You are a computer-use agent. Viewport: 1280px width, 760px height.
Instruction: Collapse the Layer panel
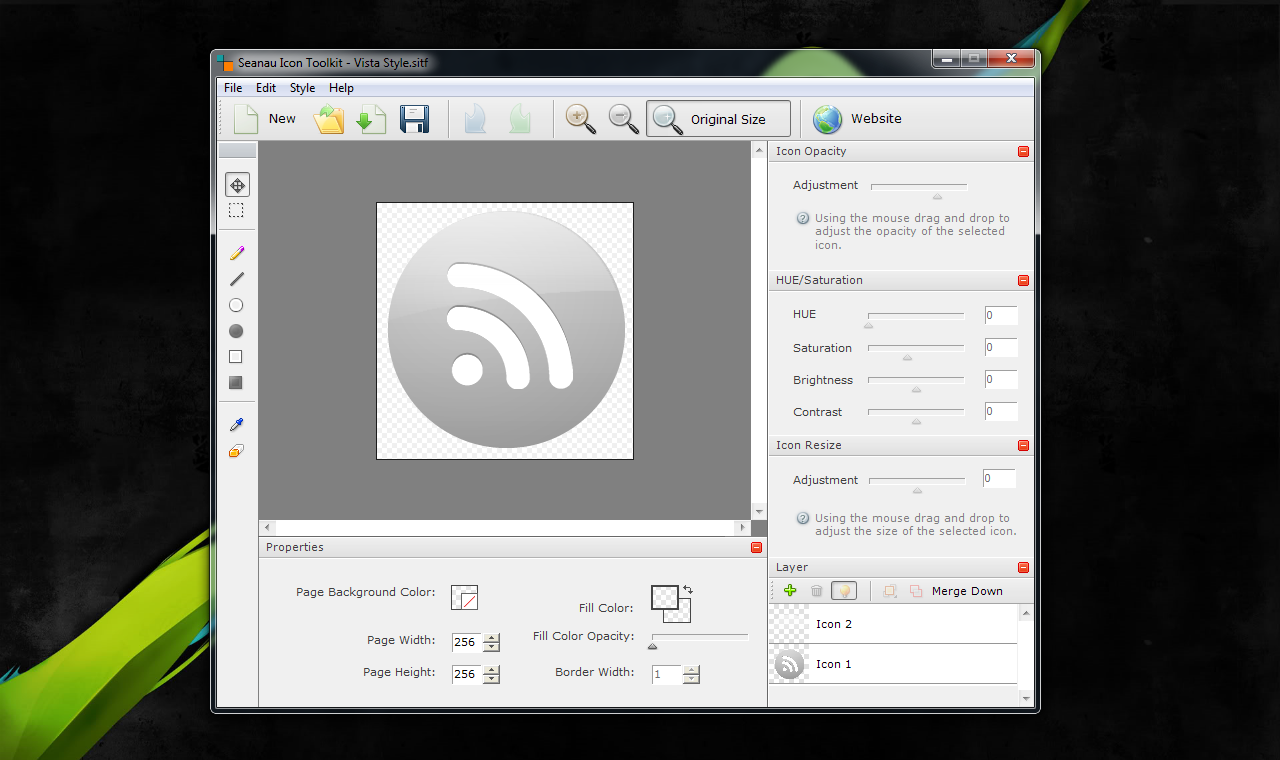click(x=1023, y=568)
